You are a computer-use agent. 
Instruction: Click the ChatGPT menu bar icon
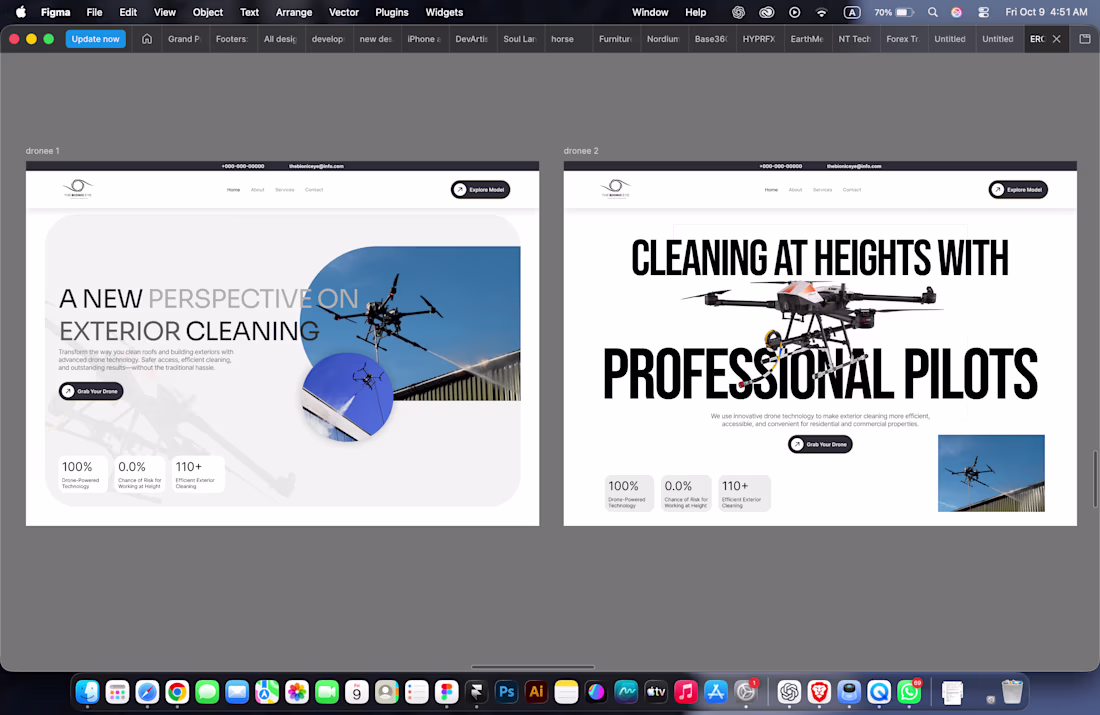pyautogui.click(x=739, y=12)
